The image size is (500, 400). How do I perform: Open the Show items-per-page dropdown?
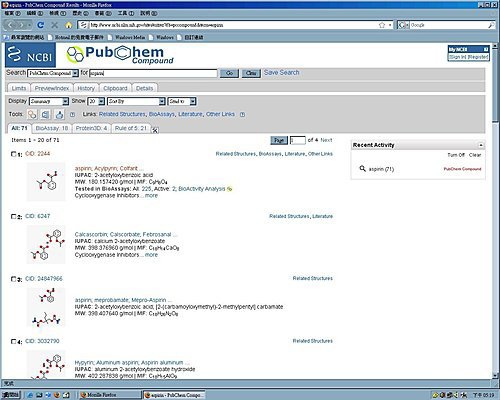[96, 101]
